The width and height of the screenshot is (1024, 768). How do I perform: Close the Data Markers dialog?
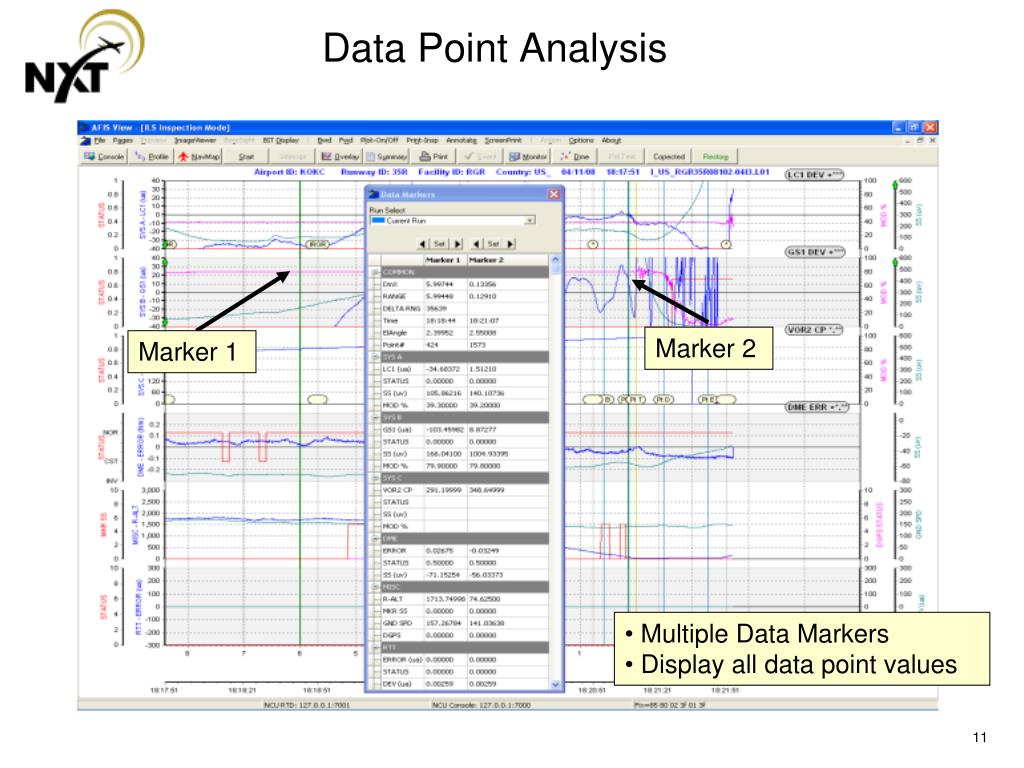[554, 194]
